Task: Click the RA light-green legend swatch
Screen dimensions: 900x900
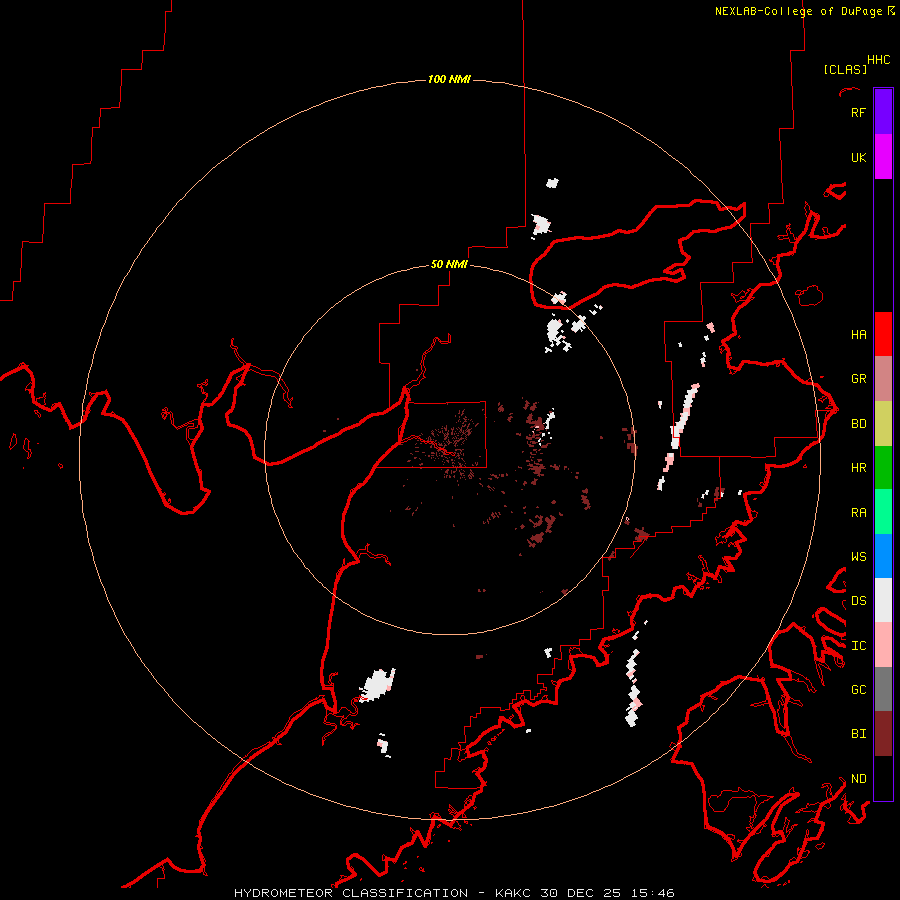Action: pyautogui.click(x=883, y=512)
